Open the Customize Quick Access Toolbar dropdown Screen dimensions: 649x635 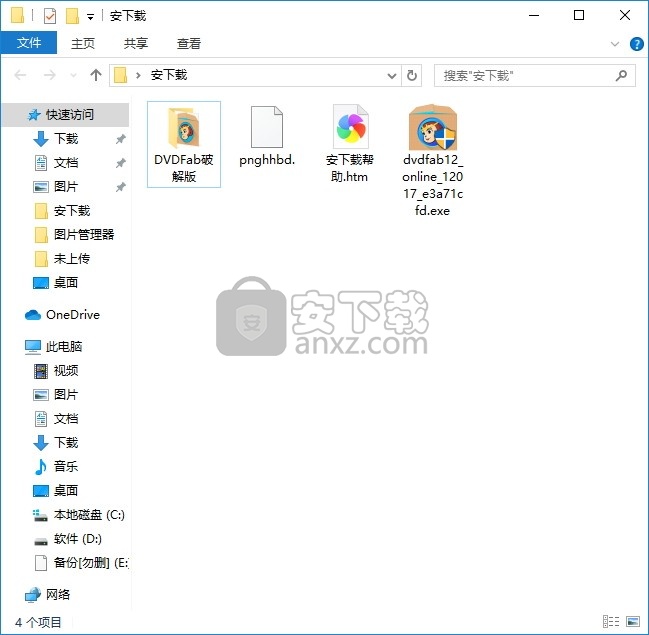coord(90,16)
